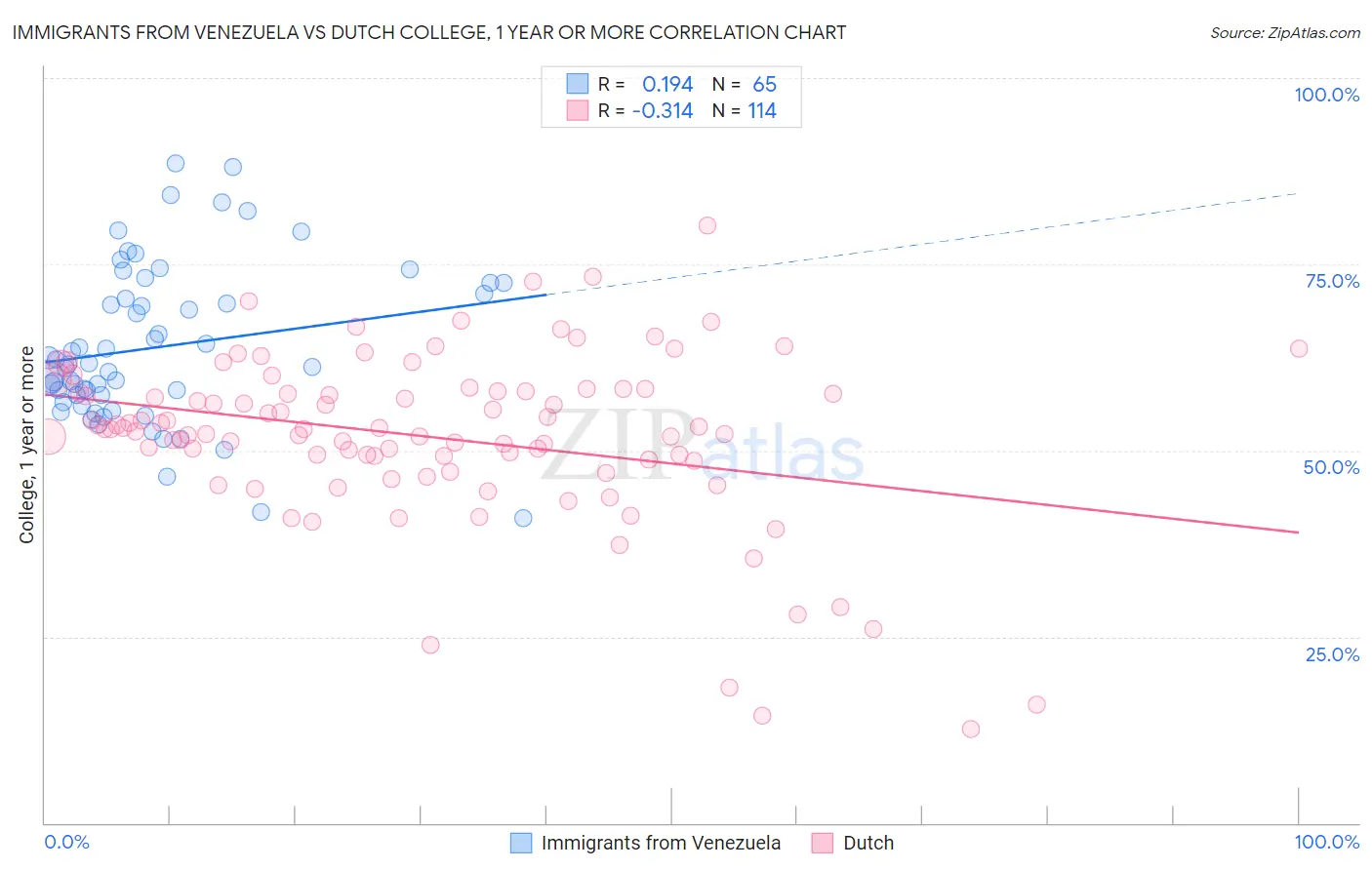Click the 25.0% y-axis label
This screenshot has height=870, width=1372.
(x=1332, y=654)
